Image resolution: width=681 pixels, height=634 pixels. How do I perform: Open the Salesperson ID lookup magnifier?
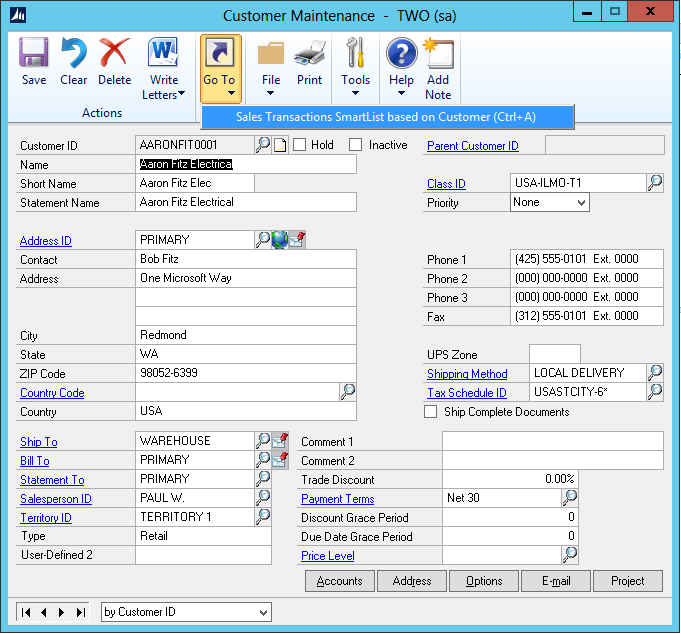click(x=263, y=498)
